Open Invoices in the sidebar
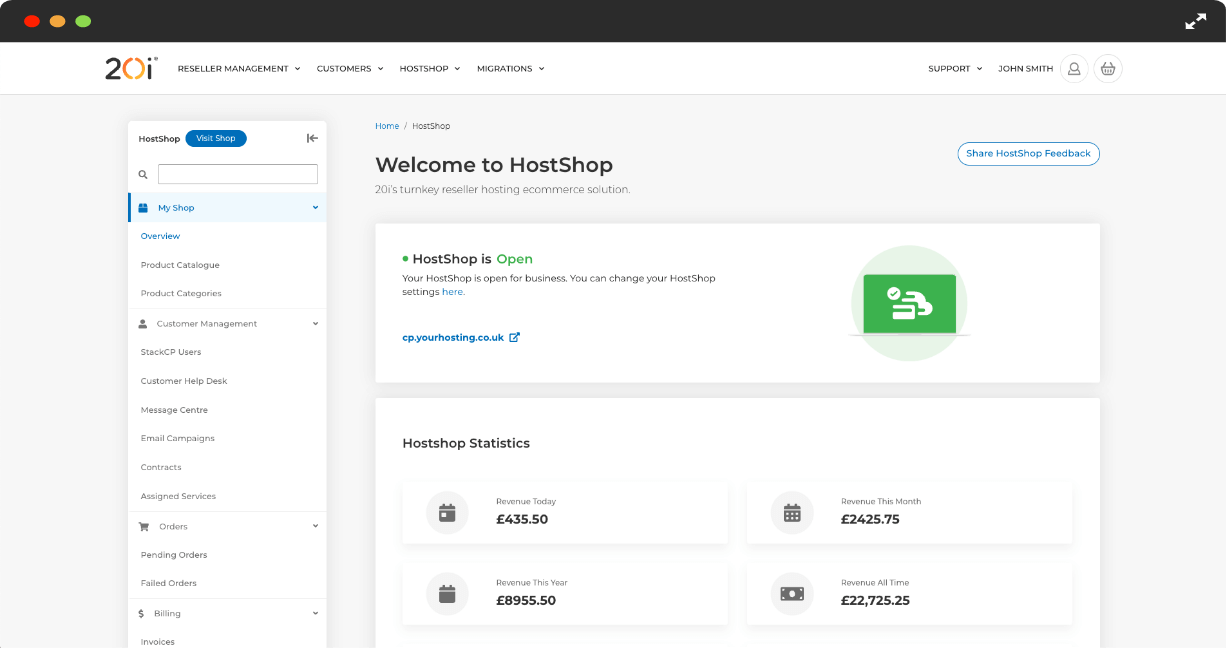Viewport: 1226px width, 648px height. point(158,642)
